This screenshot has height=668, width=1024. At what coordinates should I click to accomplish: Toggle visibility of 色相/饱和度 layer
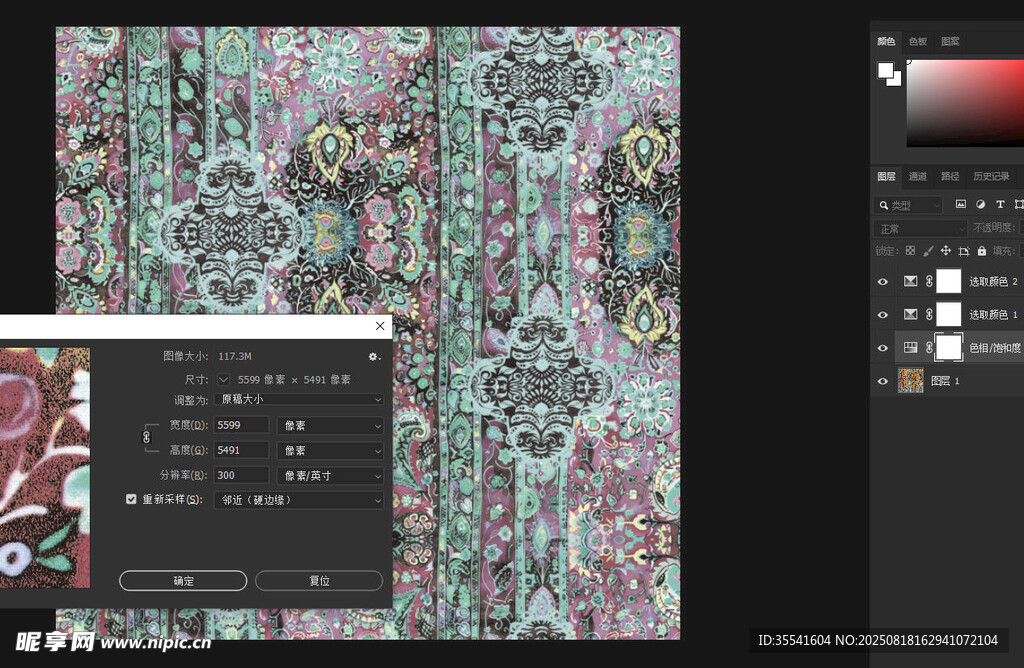(x=882, y=348)
